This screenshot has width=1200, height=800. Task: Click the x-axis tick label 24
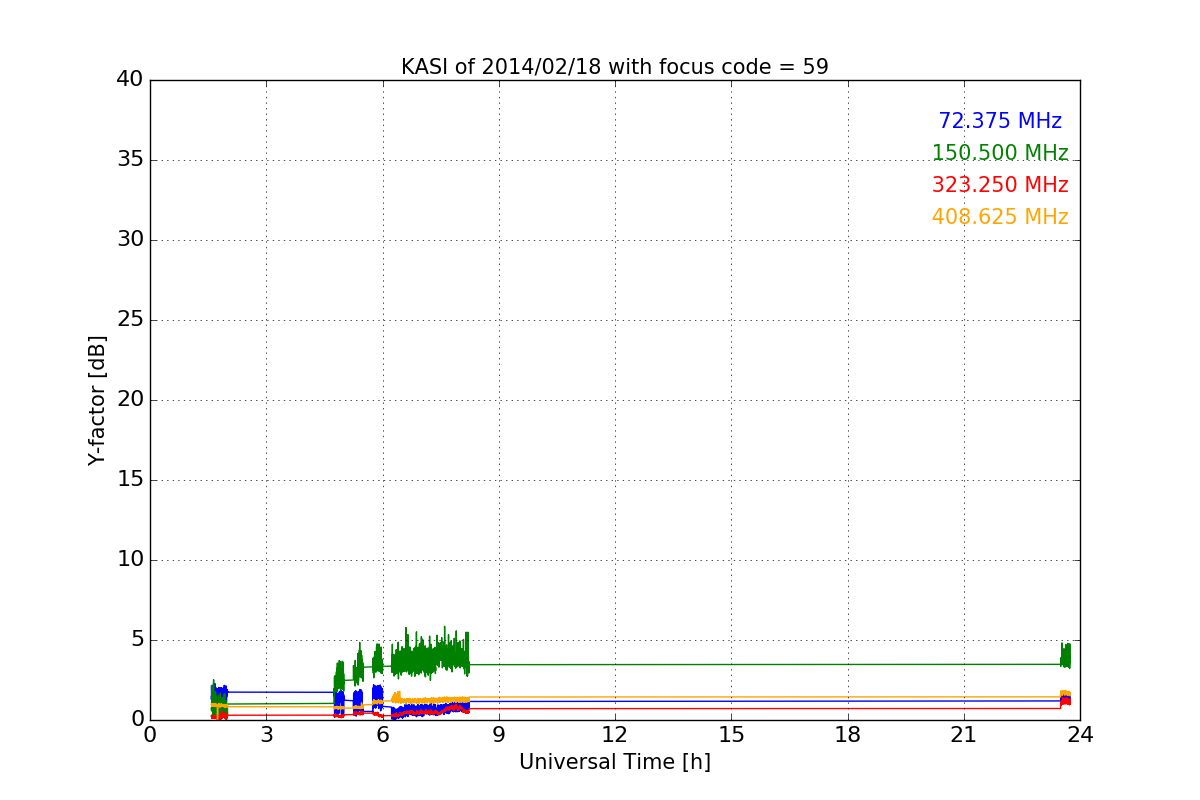pos(1080,735)
